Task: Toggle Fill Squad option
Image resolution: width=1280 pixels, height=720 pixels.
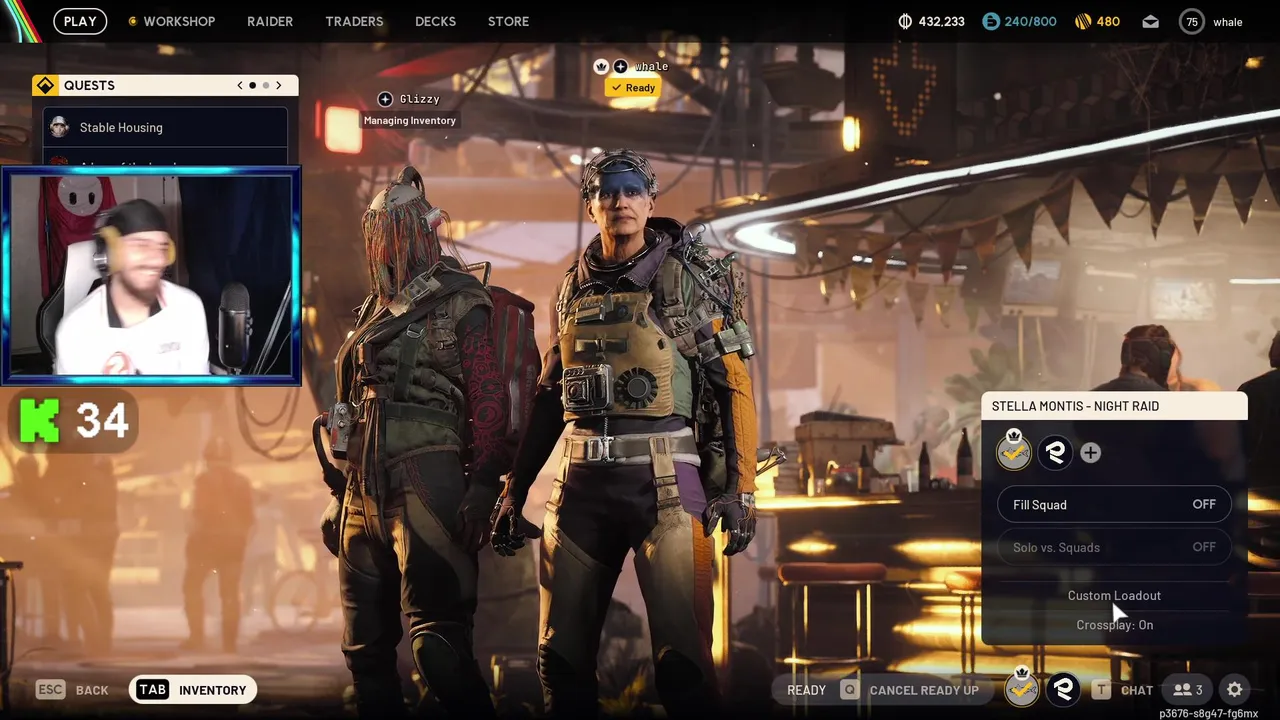Action: [x=1114, y=505]
